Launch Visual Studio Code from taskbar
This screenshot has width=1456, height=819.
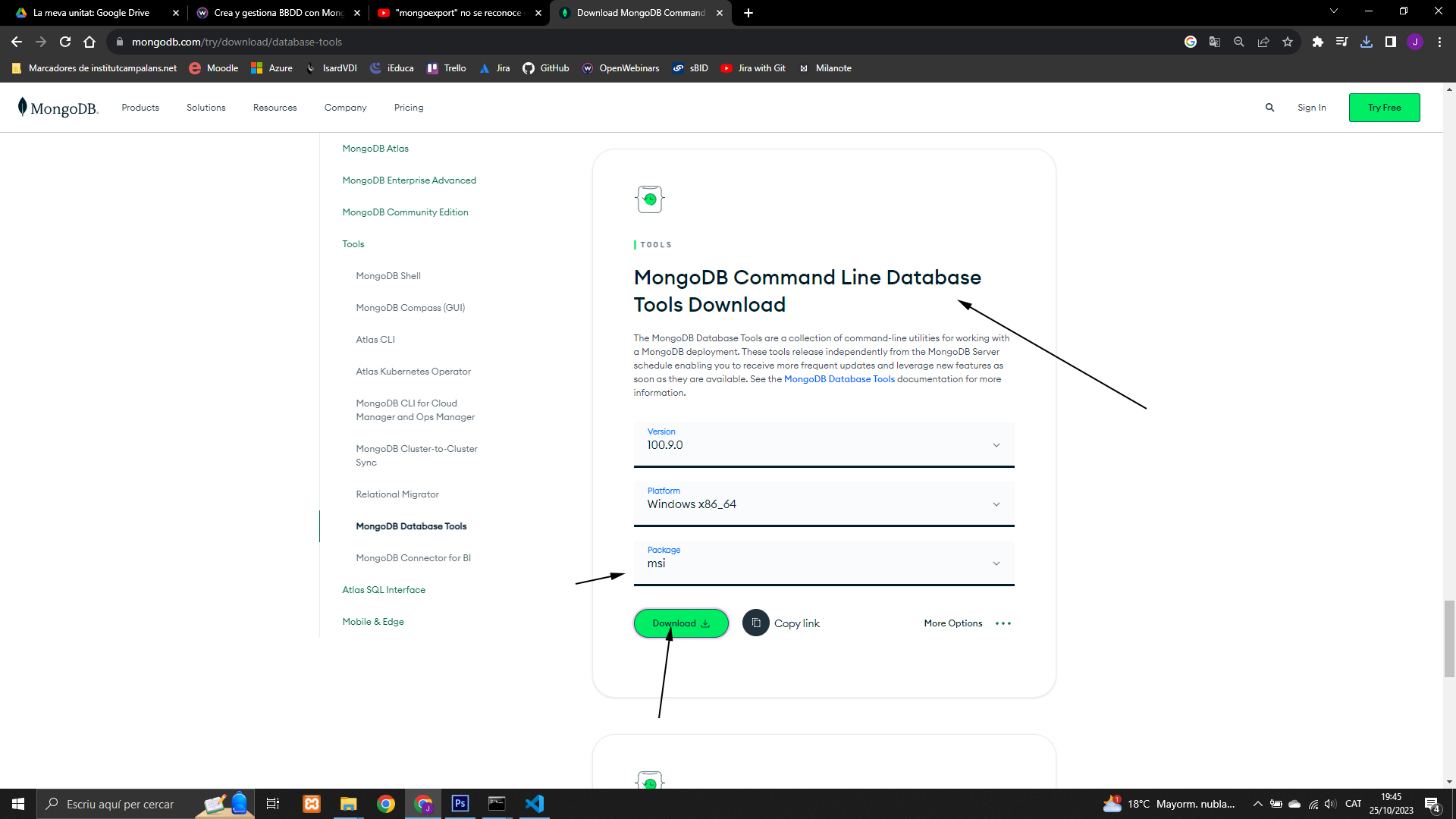[x=535, y=804]
